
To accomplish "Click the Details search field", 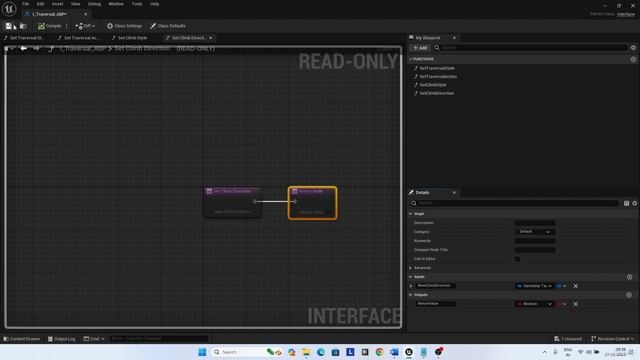I will [x=515, y=203].
